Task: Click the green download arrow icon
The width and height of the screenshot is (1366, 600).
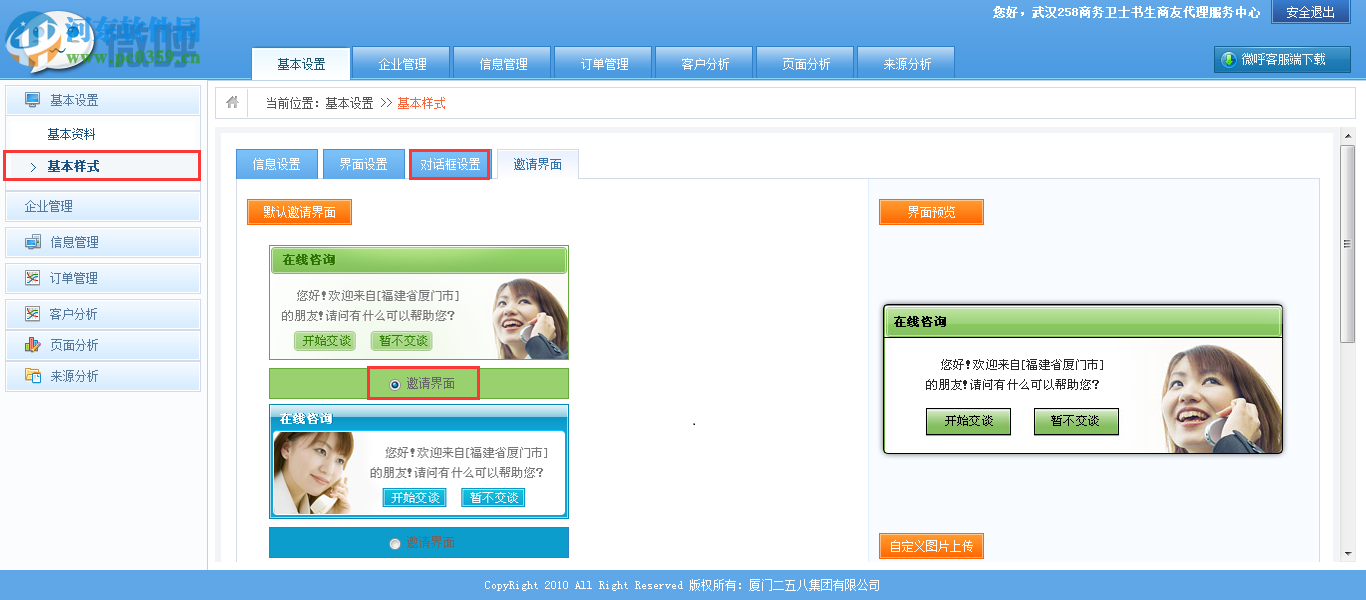Action: tap(1228, 60)
